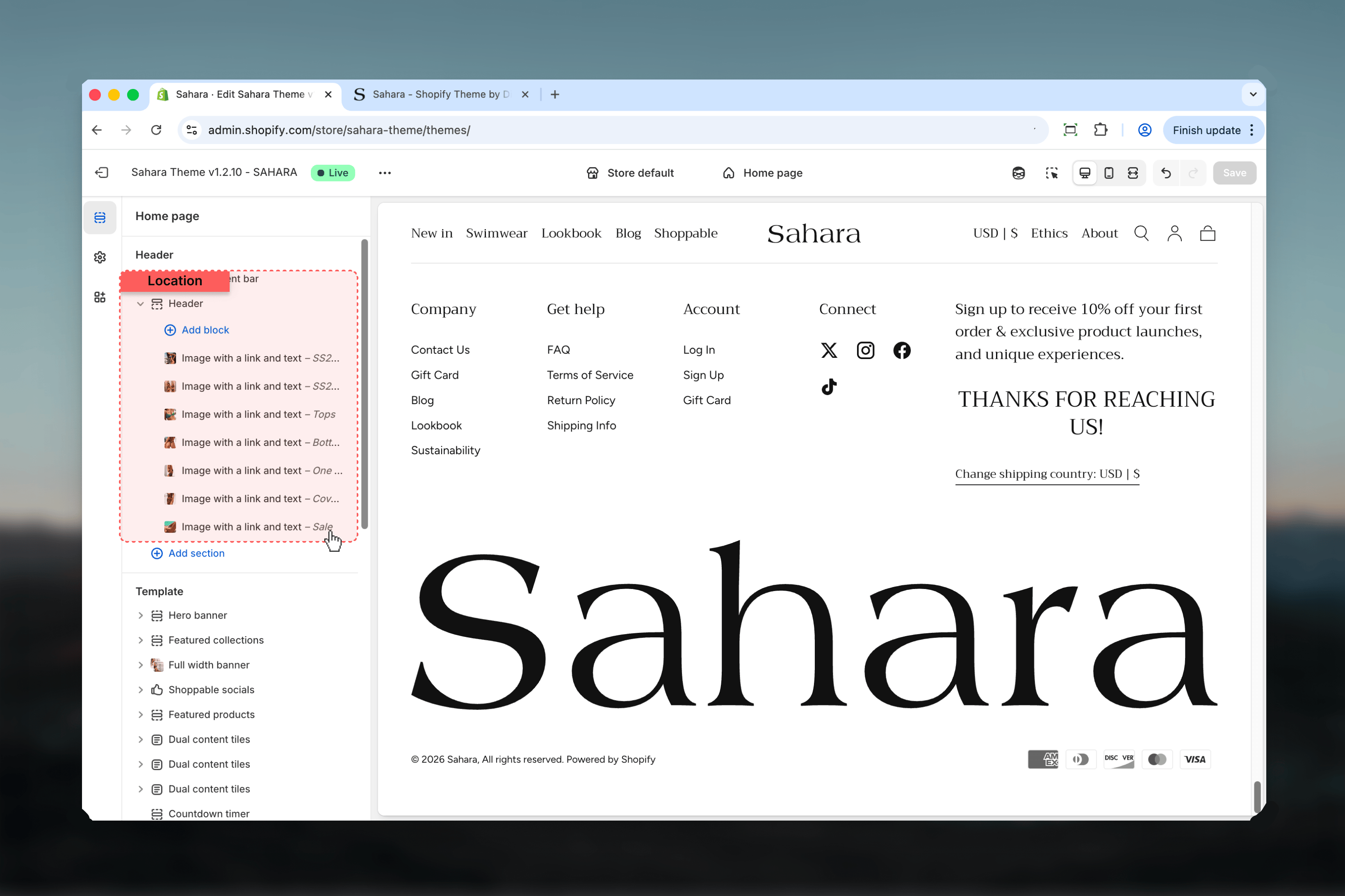Open the browser extensions puzzle icon
The width and height of the screenshot is (1345, 896).
(x=1100, y=130)
